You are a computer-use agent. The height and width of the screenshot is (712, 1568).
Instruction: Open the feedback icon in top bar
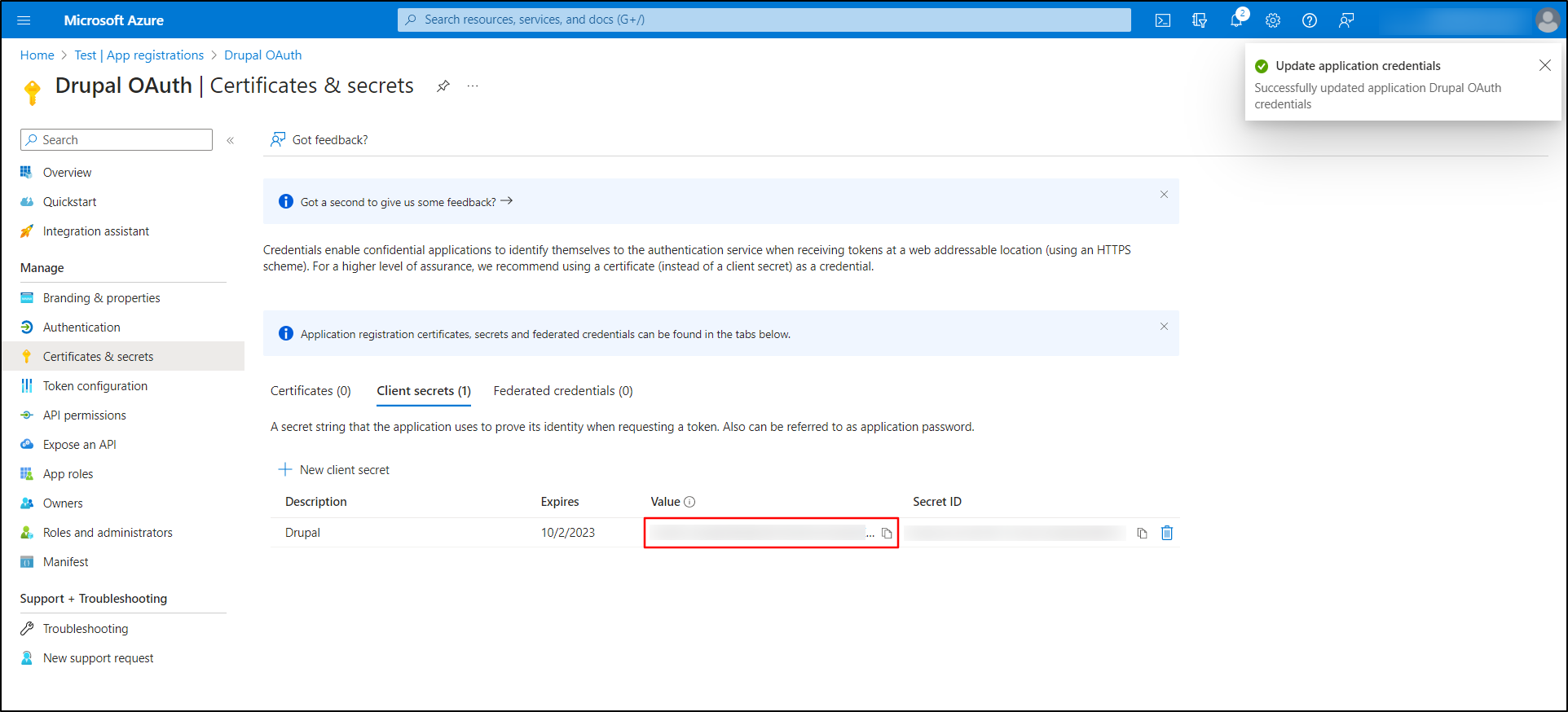point(1346,20)
